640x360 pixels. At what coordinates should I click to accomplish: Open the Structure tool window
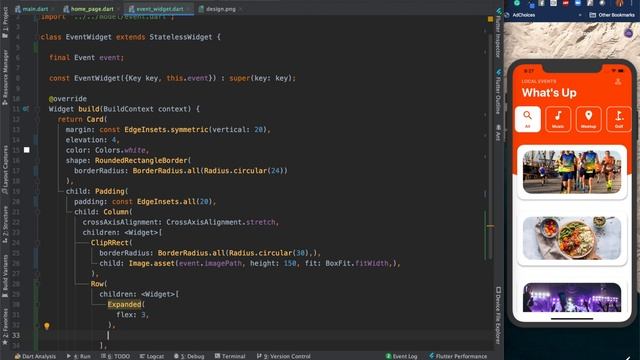click(5, 224)
